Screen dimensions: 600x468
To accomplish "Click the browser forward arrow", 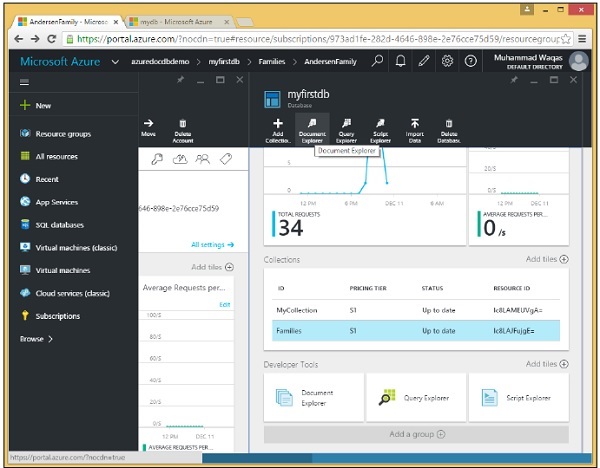I will (35, 39).
